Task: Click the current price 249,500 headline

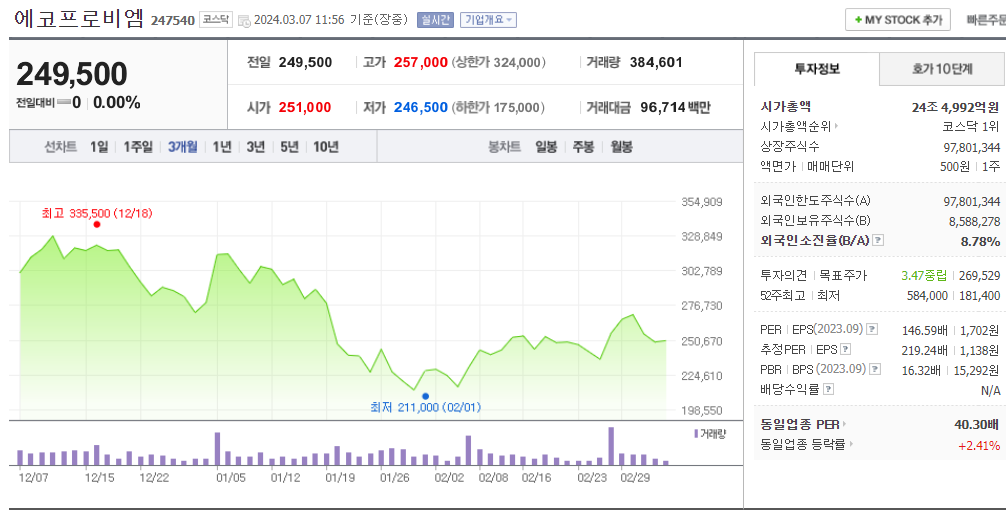Action: (x=72, y=74)
